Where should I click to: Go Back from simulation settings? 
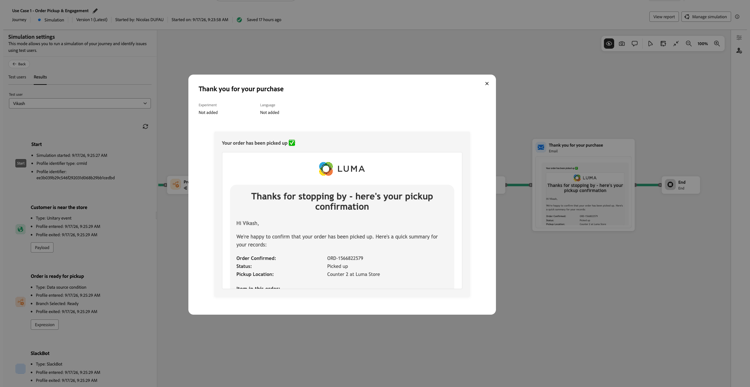[x=20, y=64]
